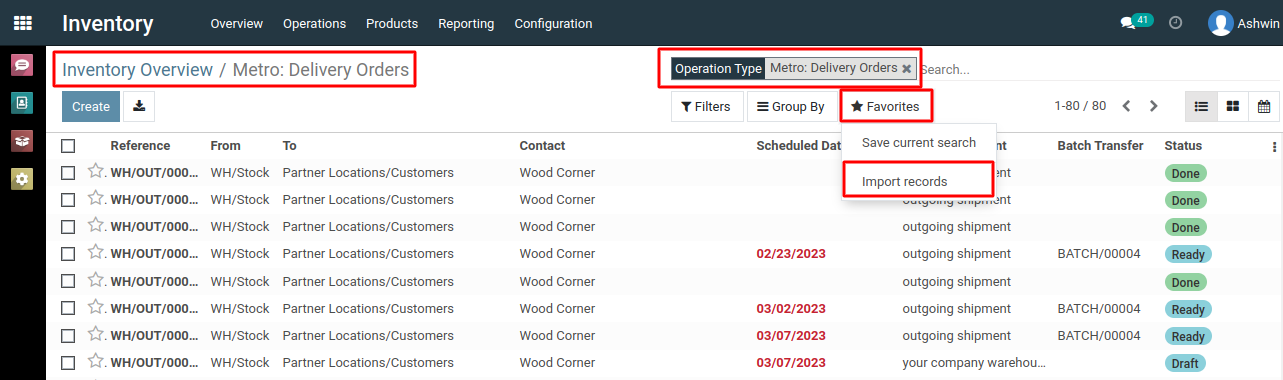Check the first WH/OUT row checkbox

68,173
